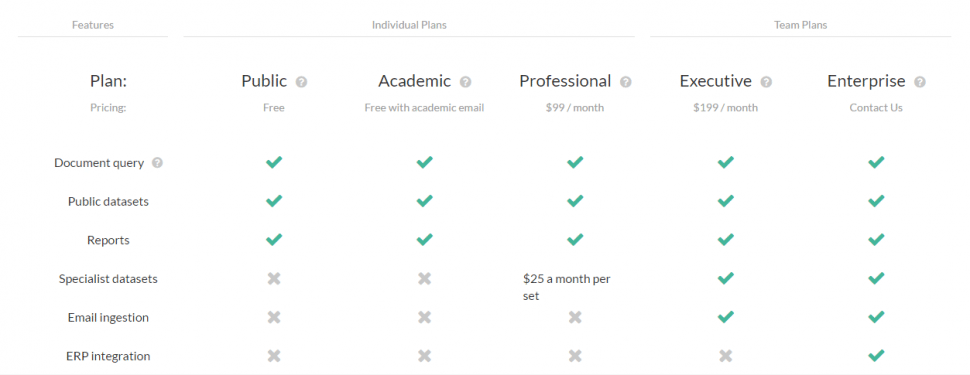Click the Enterprise Contact Us text
Image resolution: width=970 pixels, height=375 pixels.
pos(876,108)
